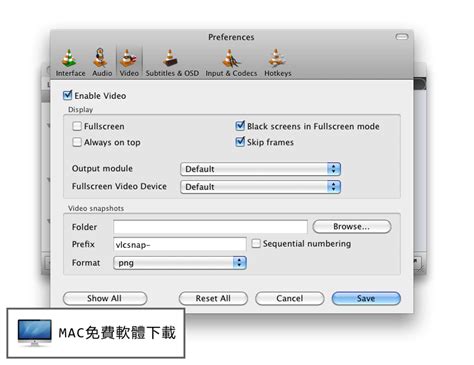Viewport: 474px width, 365px height.
Task: Open the snapshot Format dropdown
Action: pyautogui.click(x=180, y=263)
